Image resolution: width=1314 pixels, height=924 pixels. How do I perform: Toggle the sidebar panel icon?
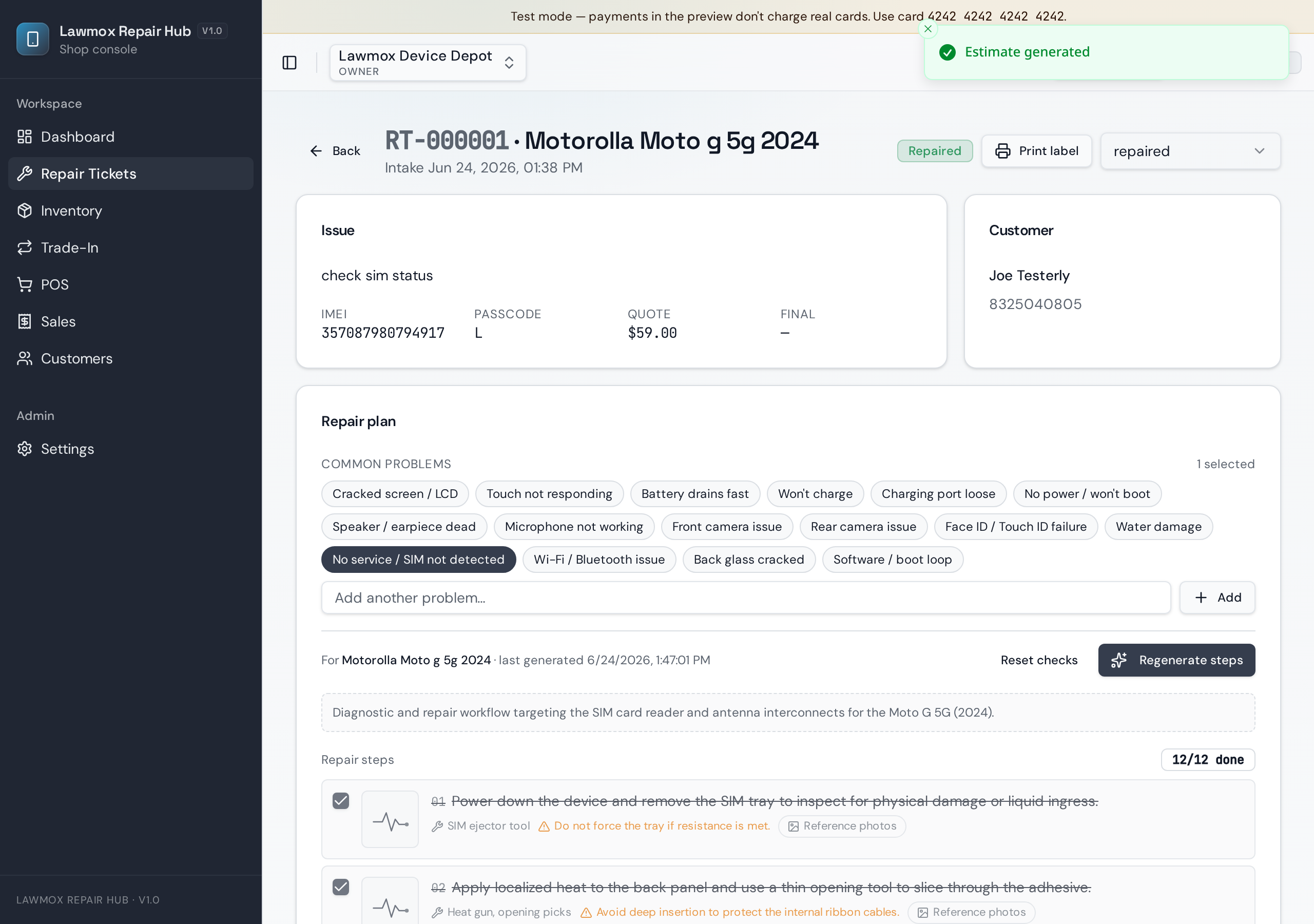coord(289,63)
